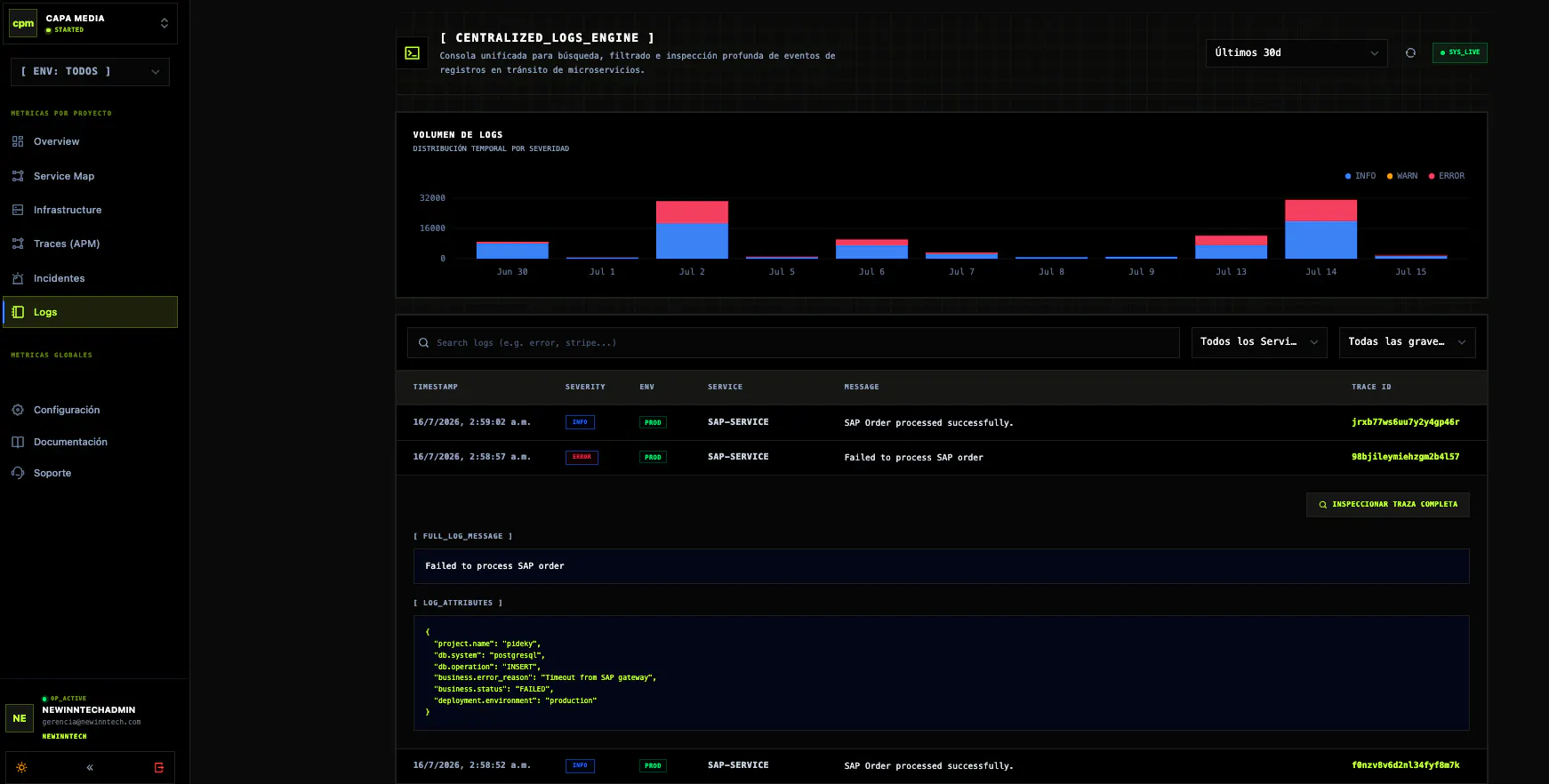Image resolution: width=1549 pixels, height=784 pixels.
Task: Click the TIMESTAMP column header
Action: coord(436,387)
